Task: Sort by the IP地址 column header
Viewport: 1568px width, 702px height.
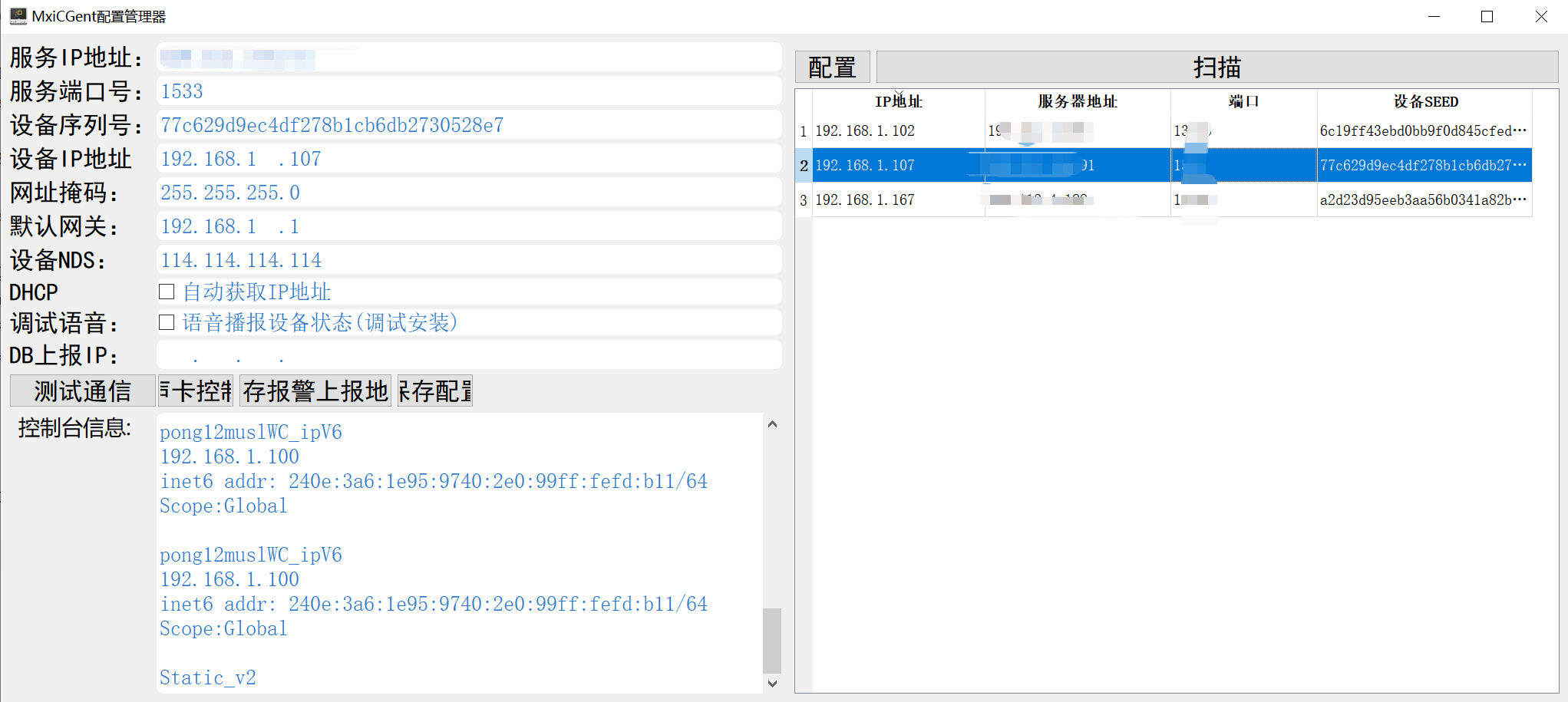Action: (898, 102)
